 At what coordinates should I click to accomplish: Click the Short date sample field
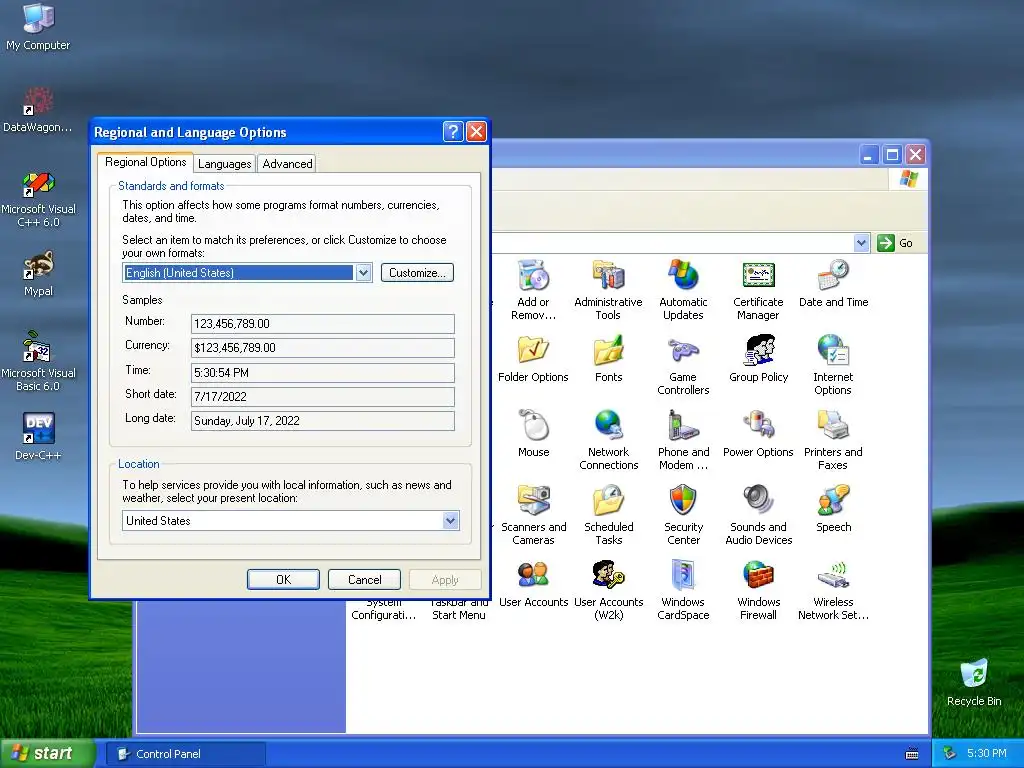[323, 396]
